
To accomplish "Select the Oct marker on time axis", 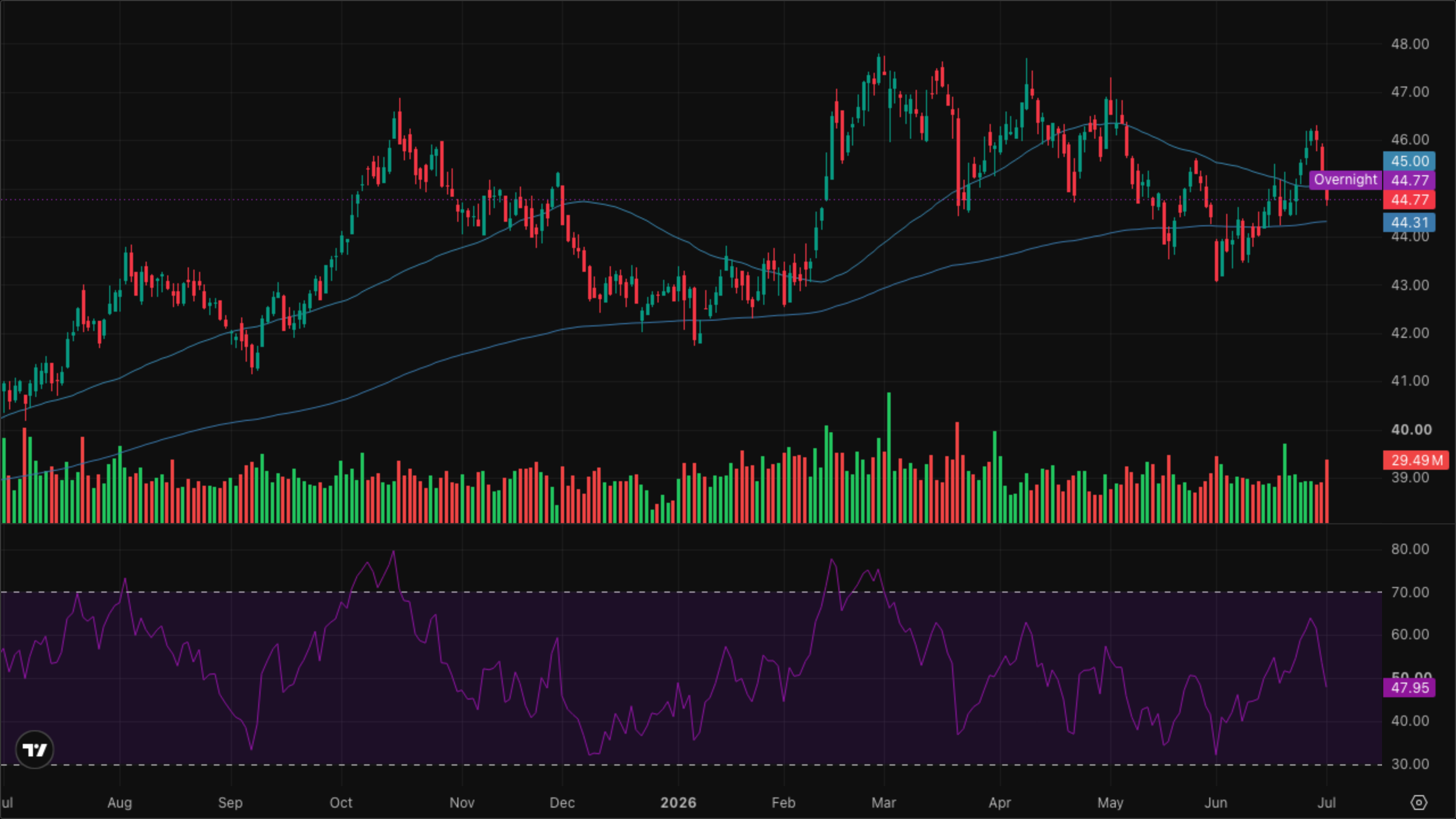I will (341, 803).
